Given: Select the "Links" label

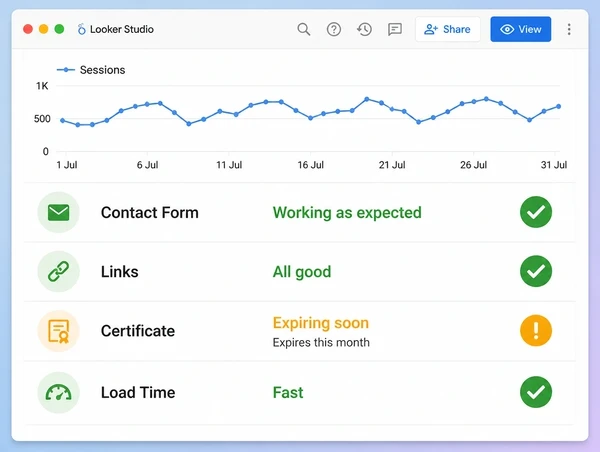Looking at the screenshot, I should pos(119,272).
